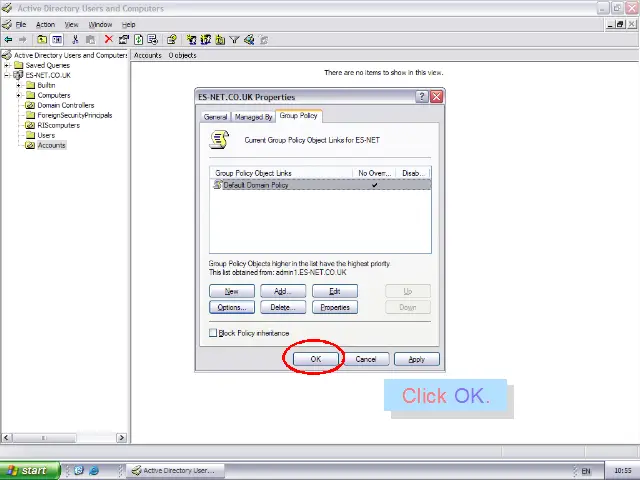Select the RIScomputers organizational unit

click(x=58, y=125)
